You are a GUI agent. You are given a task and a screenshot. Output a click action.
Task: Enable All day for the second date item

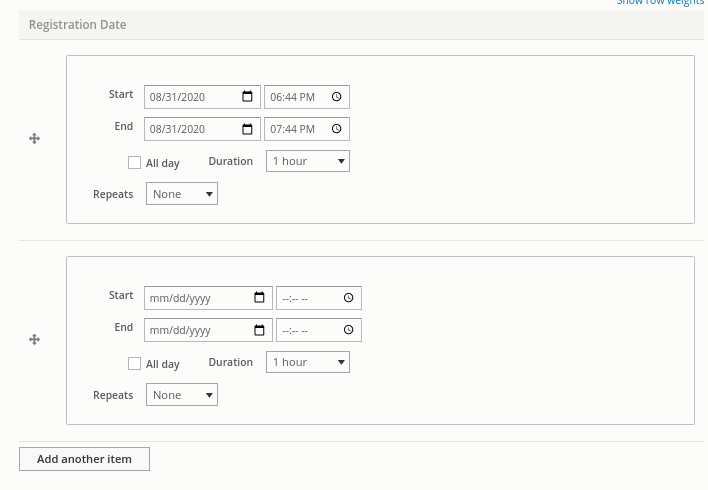click(134, 364)
